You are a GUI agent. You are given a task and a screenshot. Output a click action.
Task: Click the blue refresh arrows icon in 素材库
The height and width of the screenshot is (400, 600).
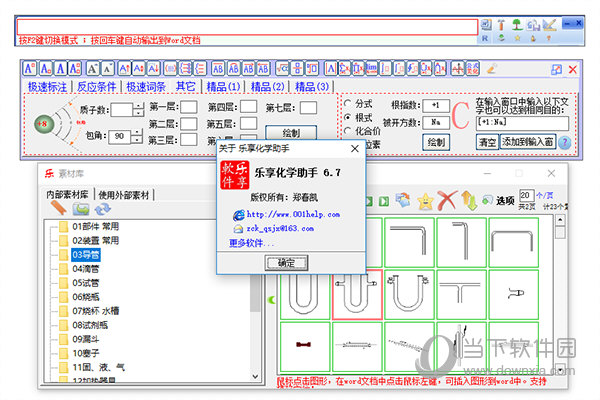(103, 209)
